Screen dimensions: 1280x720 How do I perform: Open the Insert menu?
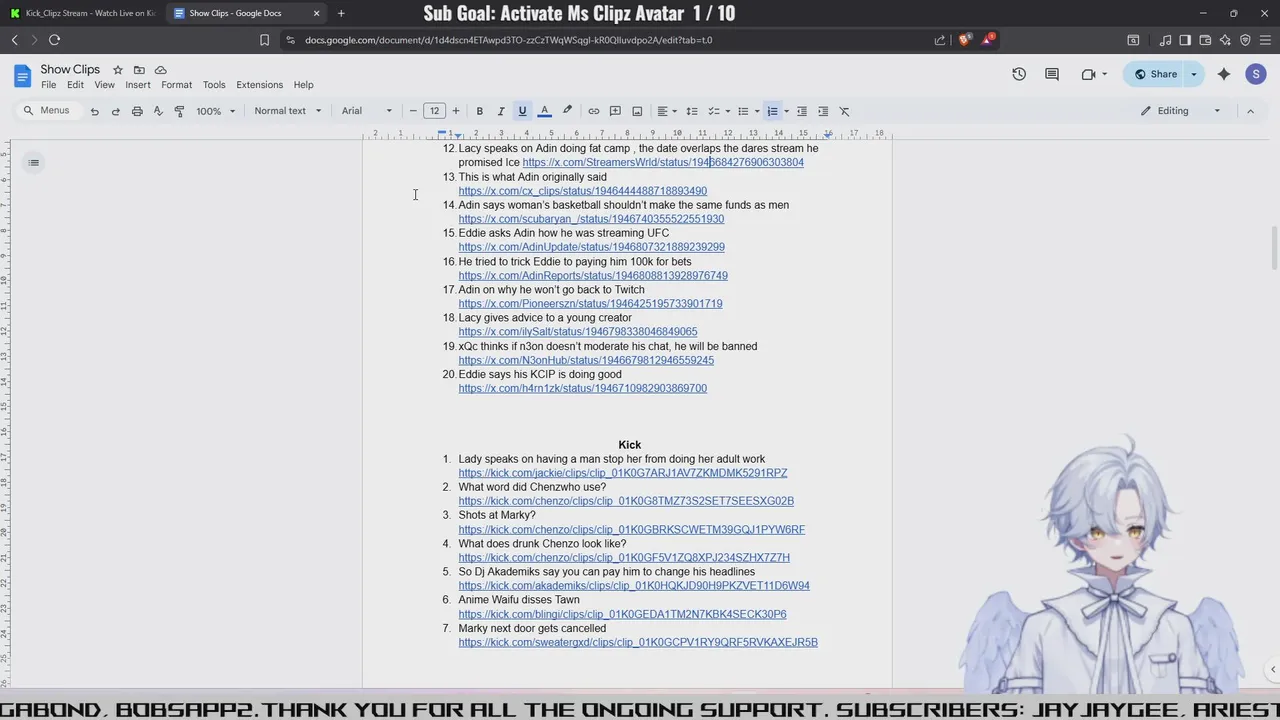coord(138,85)
